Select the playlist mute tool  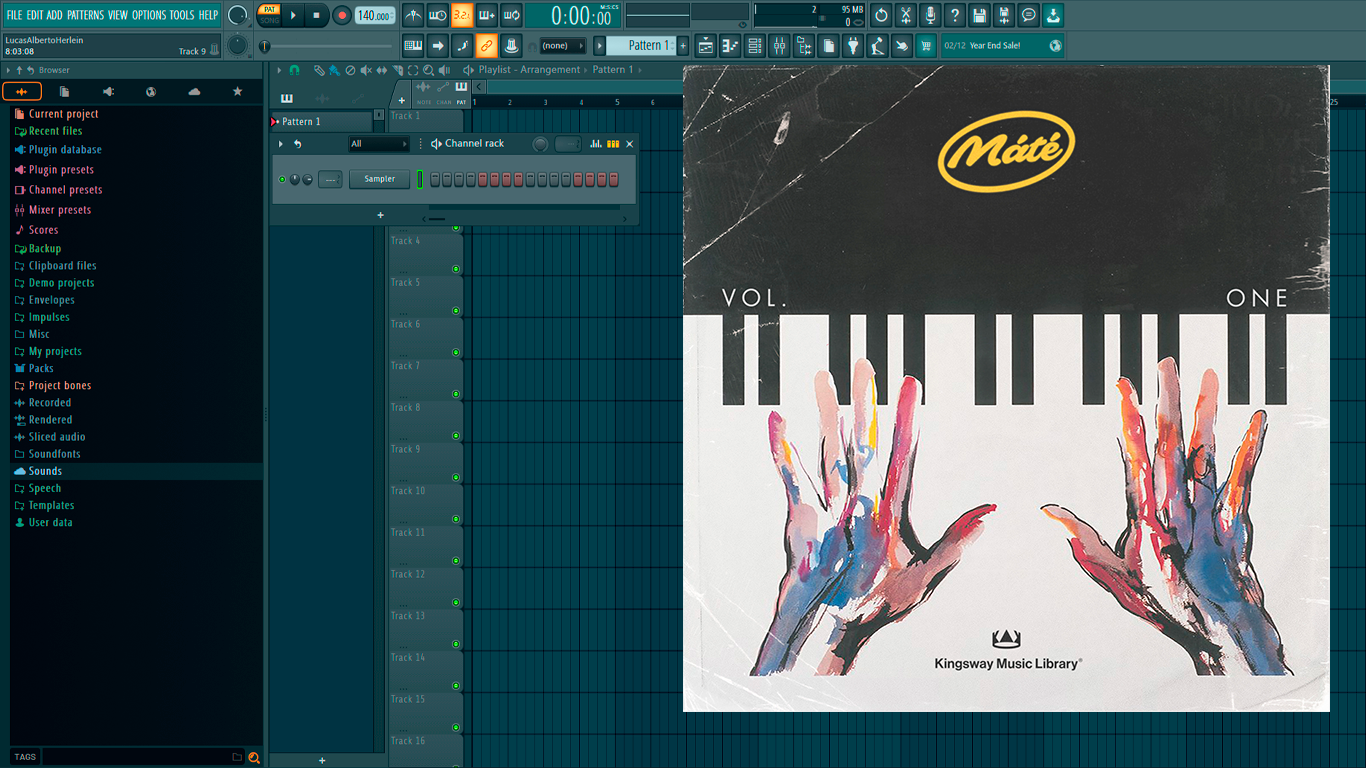[365, 70]
